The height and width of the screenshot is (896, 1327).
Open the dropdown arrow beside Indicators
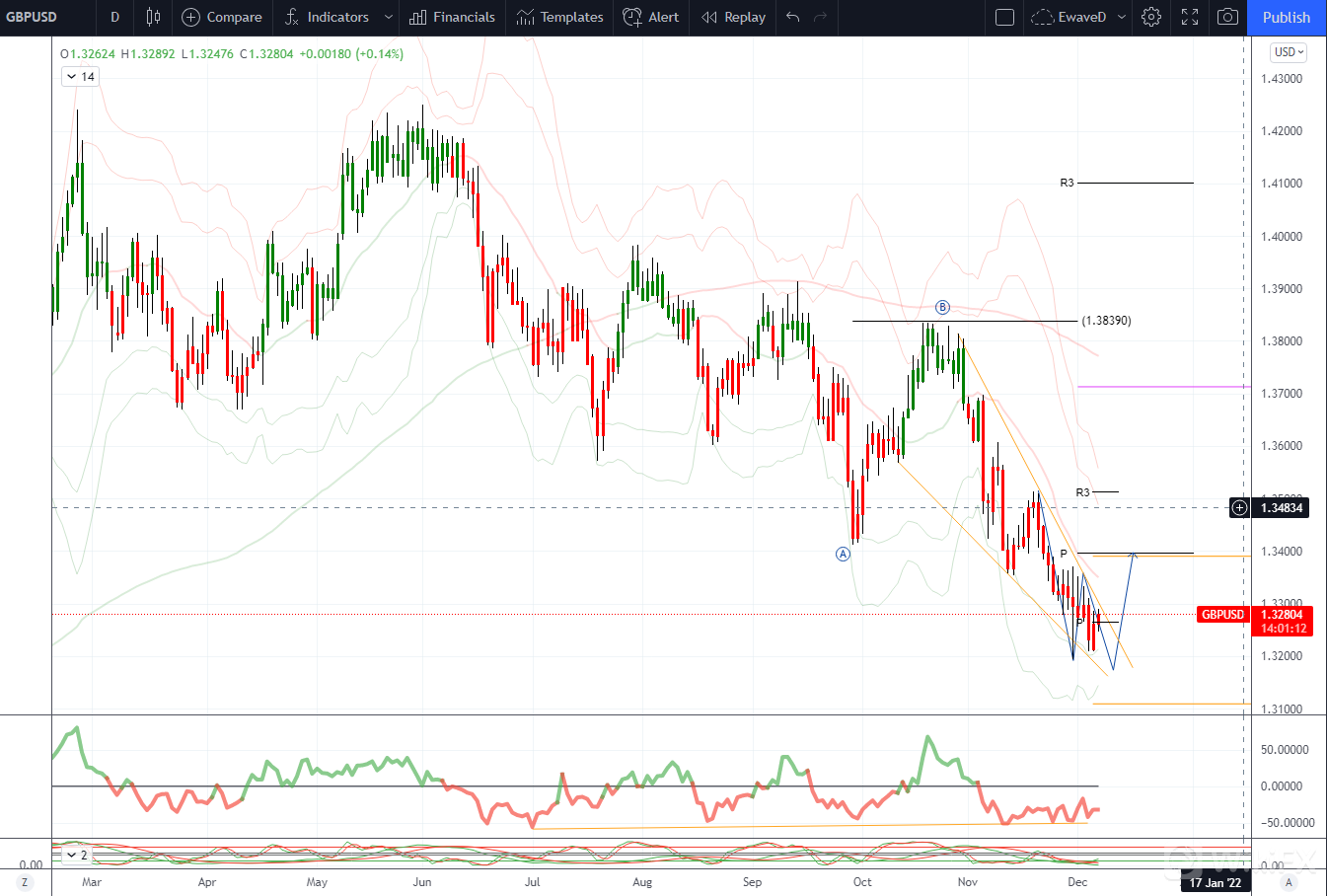coord(389,17)
